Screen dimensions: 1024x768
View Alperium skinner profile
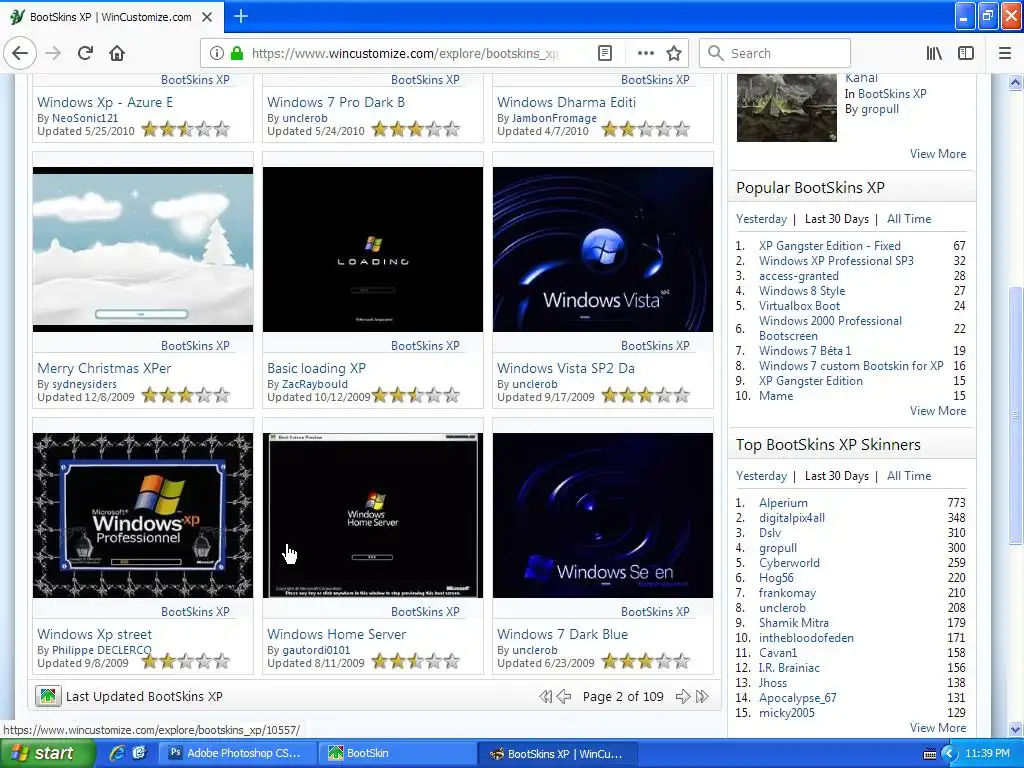click(x=783, y=503)
